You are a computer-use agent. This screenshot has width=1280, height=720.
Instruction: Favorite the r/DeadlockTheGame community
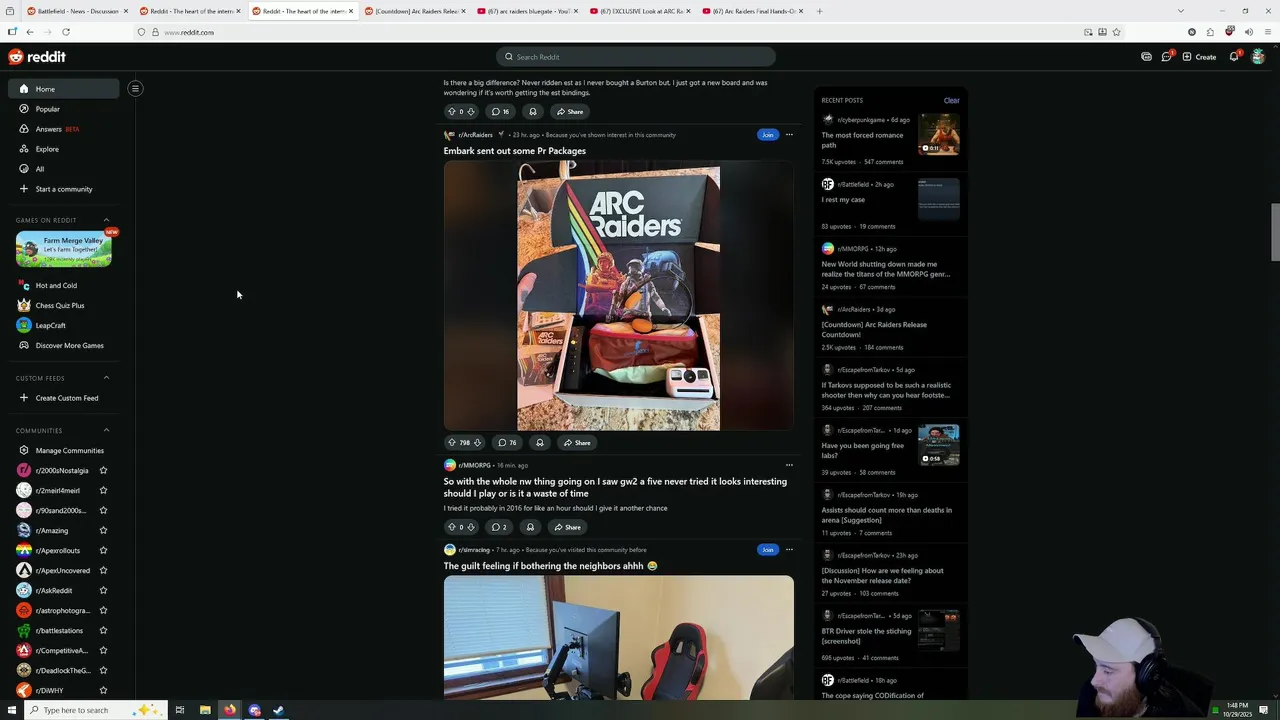[103, 670]
